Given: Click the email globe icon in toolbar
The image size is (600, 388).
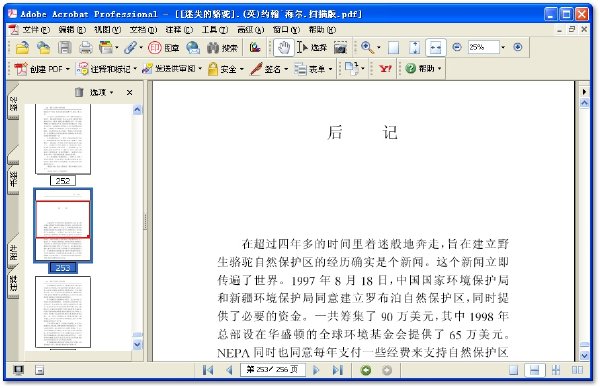Looking at the screenshot, I should pos(193,48).
